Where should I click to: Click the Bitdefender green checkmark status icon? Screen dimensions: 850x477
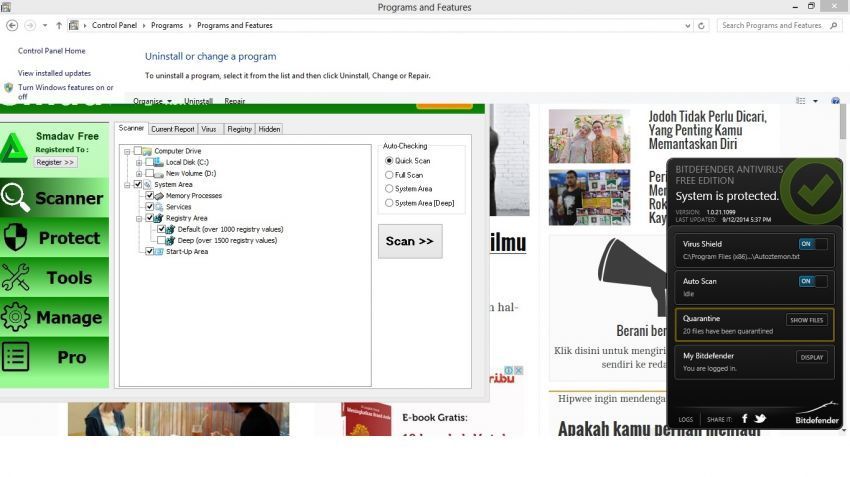point(812,190)
